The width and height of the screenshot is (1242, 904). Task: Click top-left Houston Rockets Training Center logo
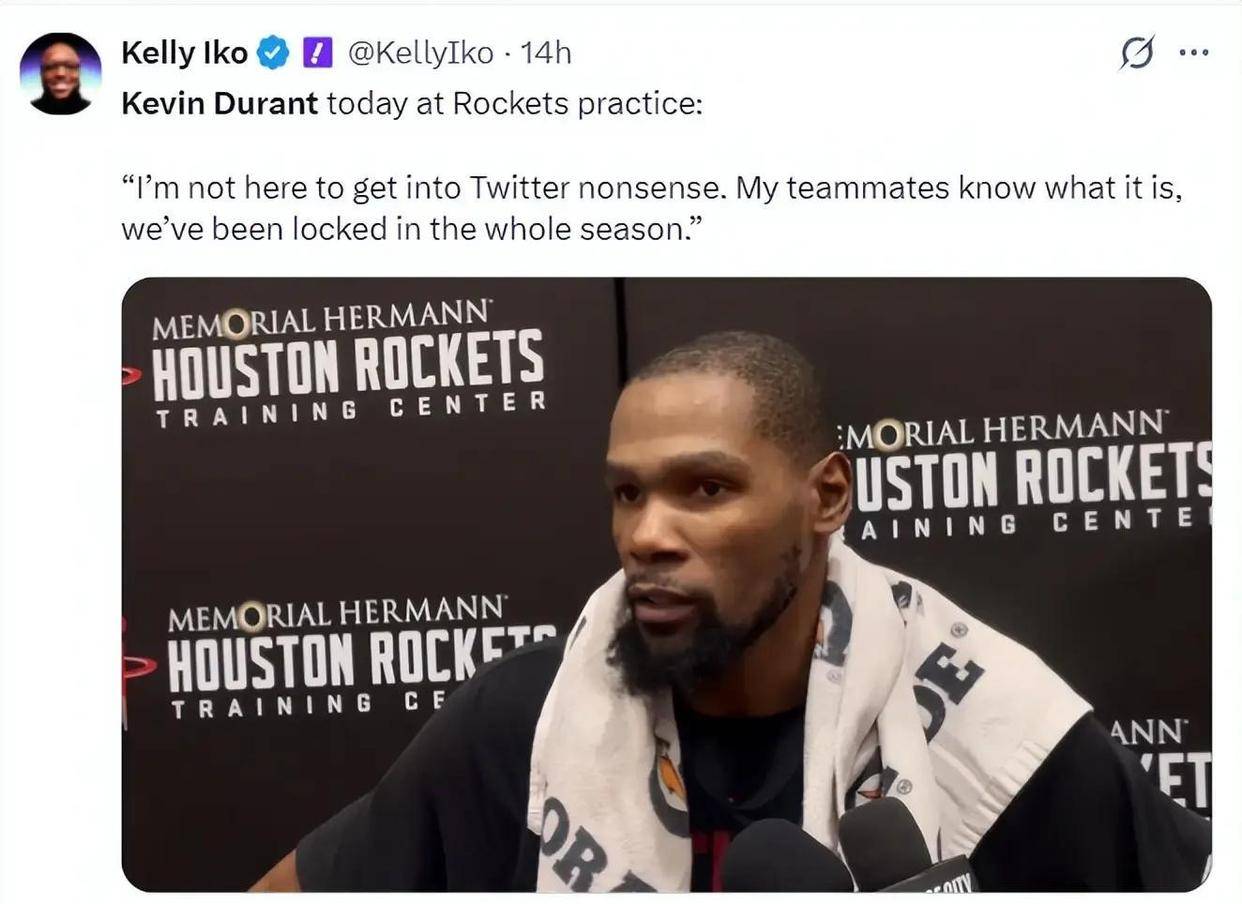(347, 366)
